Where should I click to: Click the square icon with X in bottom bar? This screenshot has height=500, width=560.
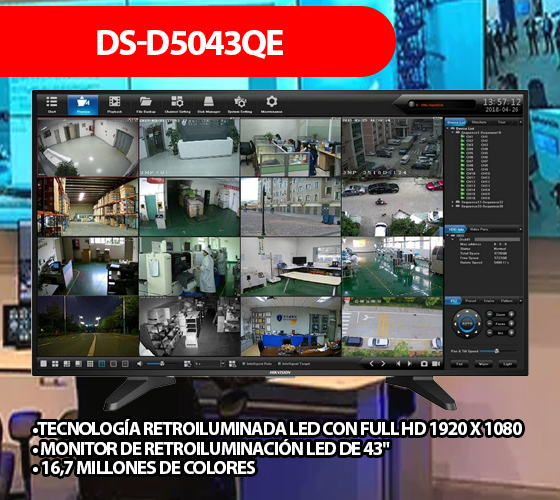113,364
